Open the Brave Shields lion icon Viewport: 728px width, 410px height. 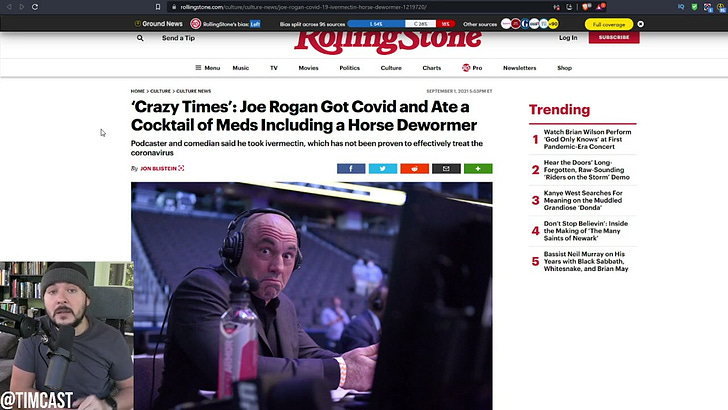pyautogui.click(x=586, y=7)
